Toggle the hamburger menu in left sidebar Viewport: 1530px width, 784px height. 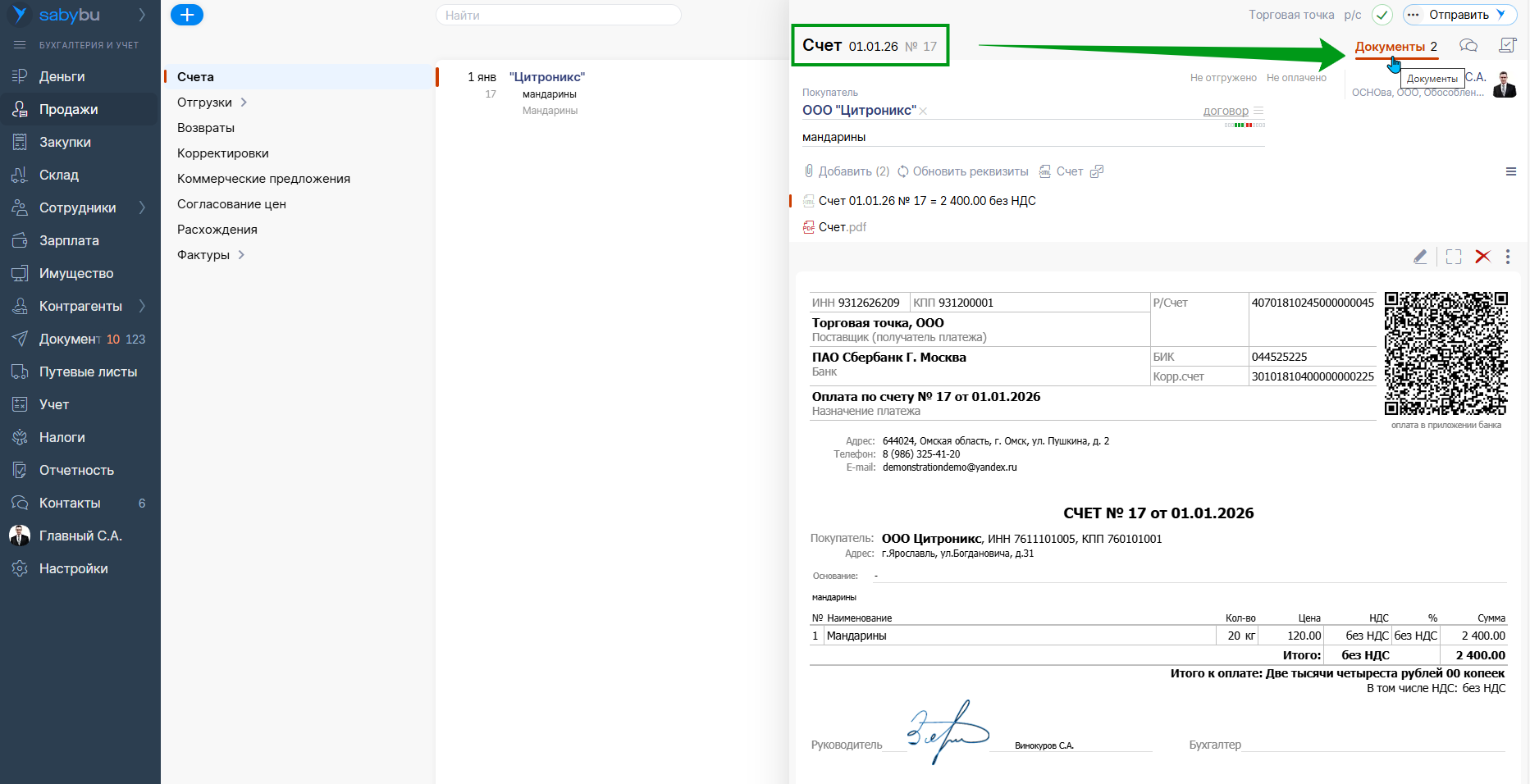(x=20, y=45)
